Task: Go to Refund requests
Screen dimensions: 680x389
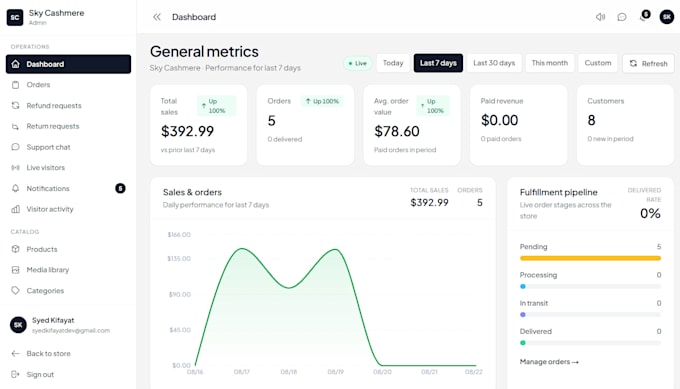Action: pyautogui.click(x=69, y=105)
